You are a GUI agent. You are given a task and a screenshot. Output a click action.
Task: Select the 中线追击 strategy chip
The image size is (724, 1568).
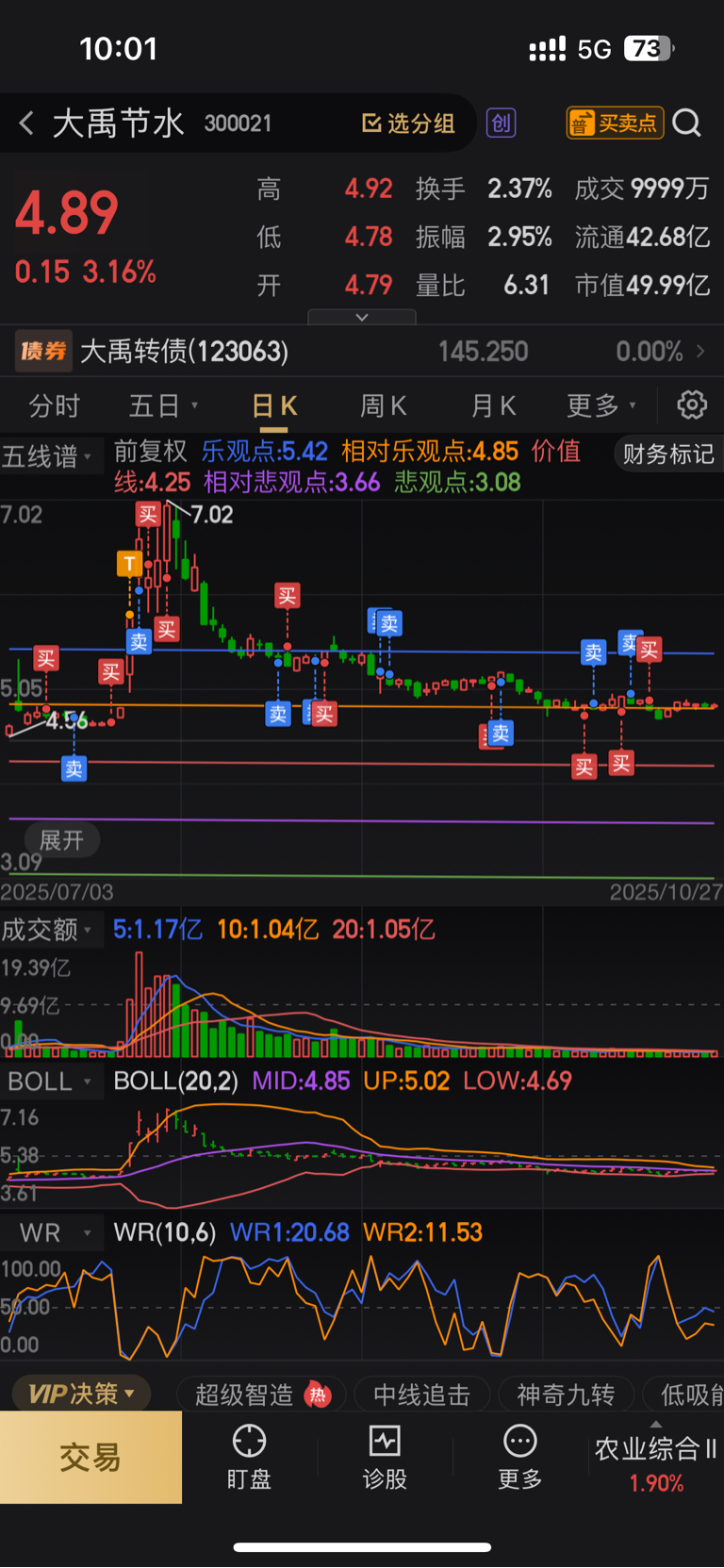(421, 1395)
